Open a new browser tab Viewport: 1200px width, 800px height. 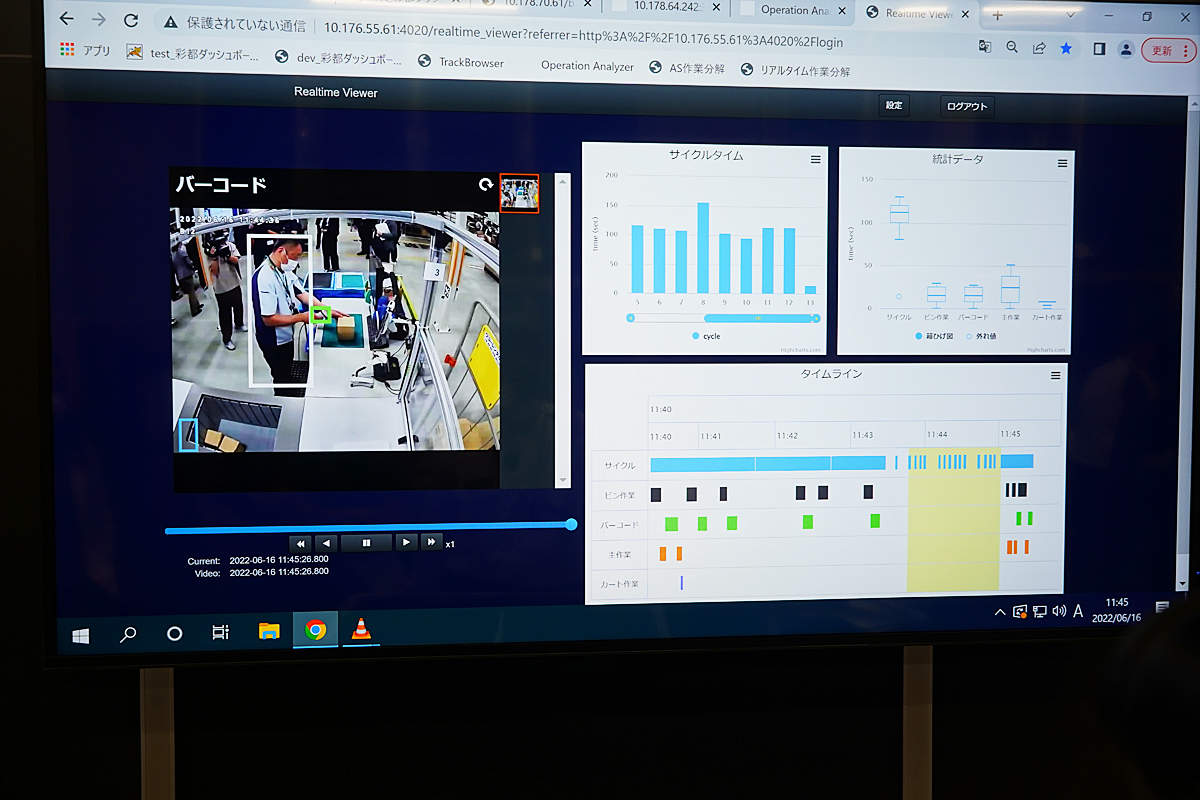tap(997, 15)
